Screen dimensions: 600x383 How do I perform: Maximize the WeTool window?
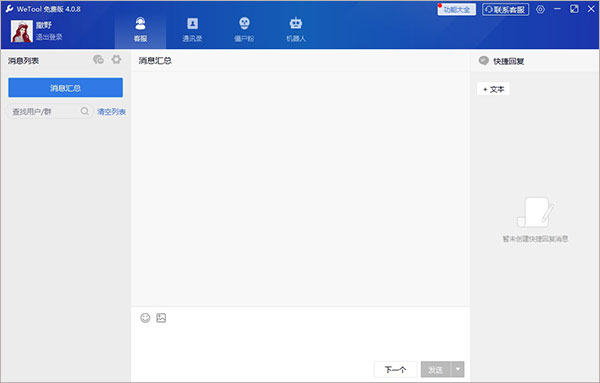574,9
